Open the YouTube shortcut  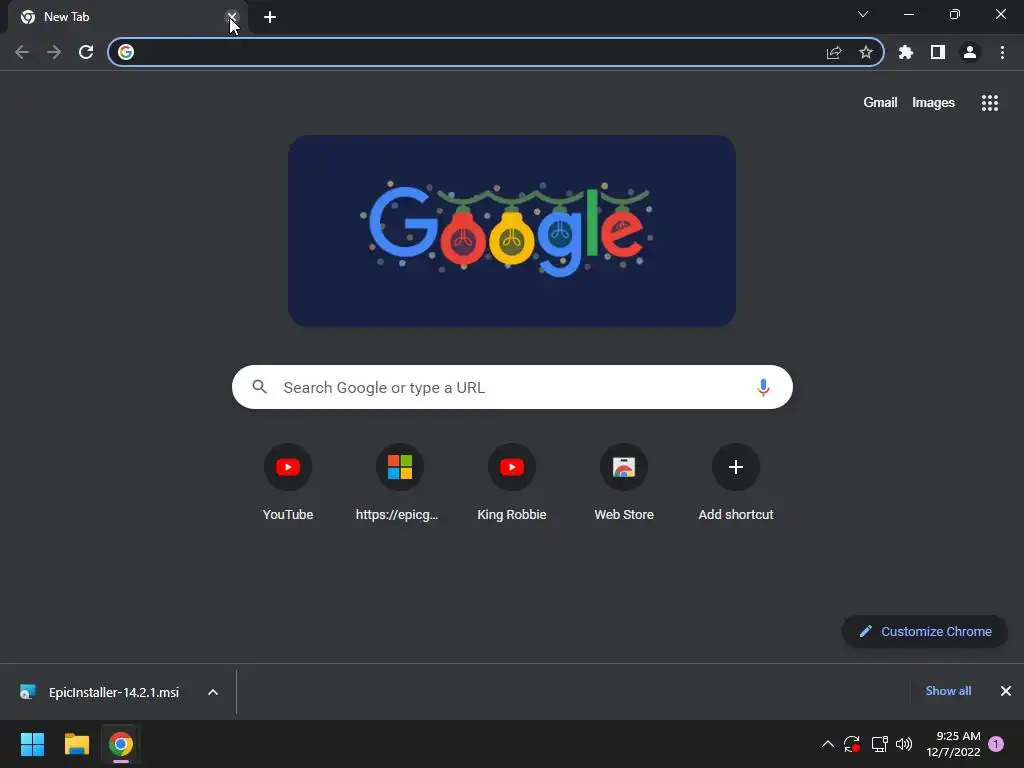click(x=288, y=482)
